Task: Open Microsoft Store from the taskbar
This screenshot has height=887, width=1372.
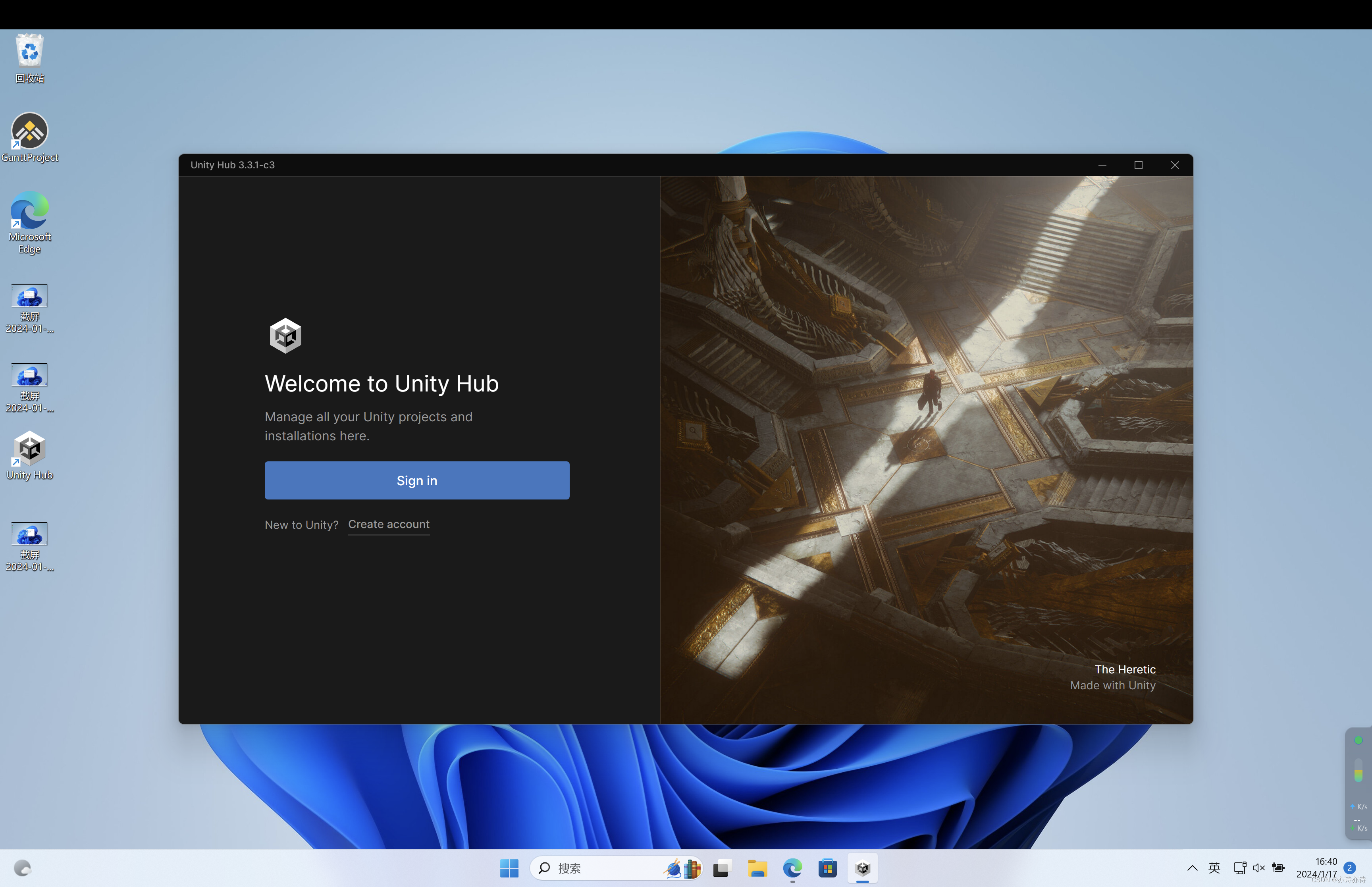Action: coord(828,868)
